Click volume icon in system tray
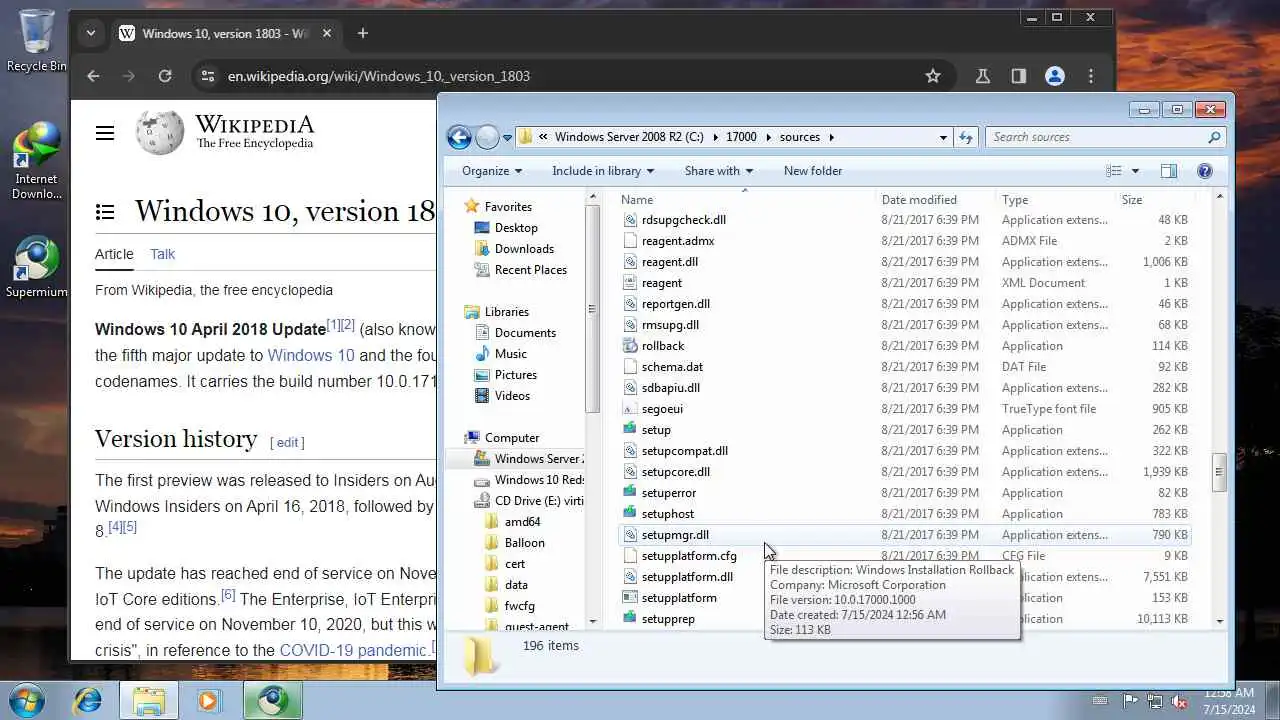 click(1180, 701)
